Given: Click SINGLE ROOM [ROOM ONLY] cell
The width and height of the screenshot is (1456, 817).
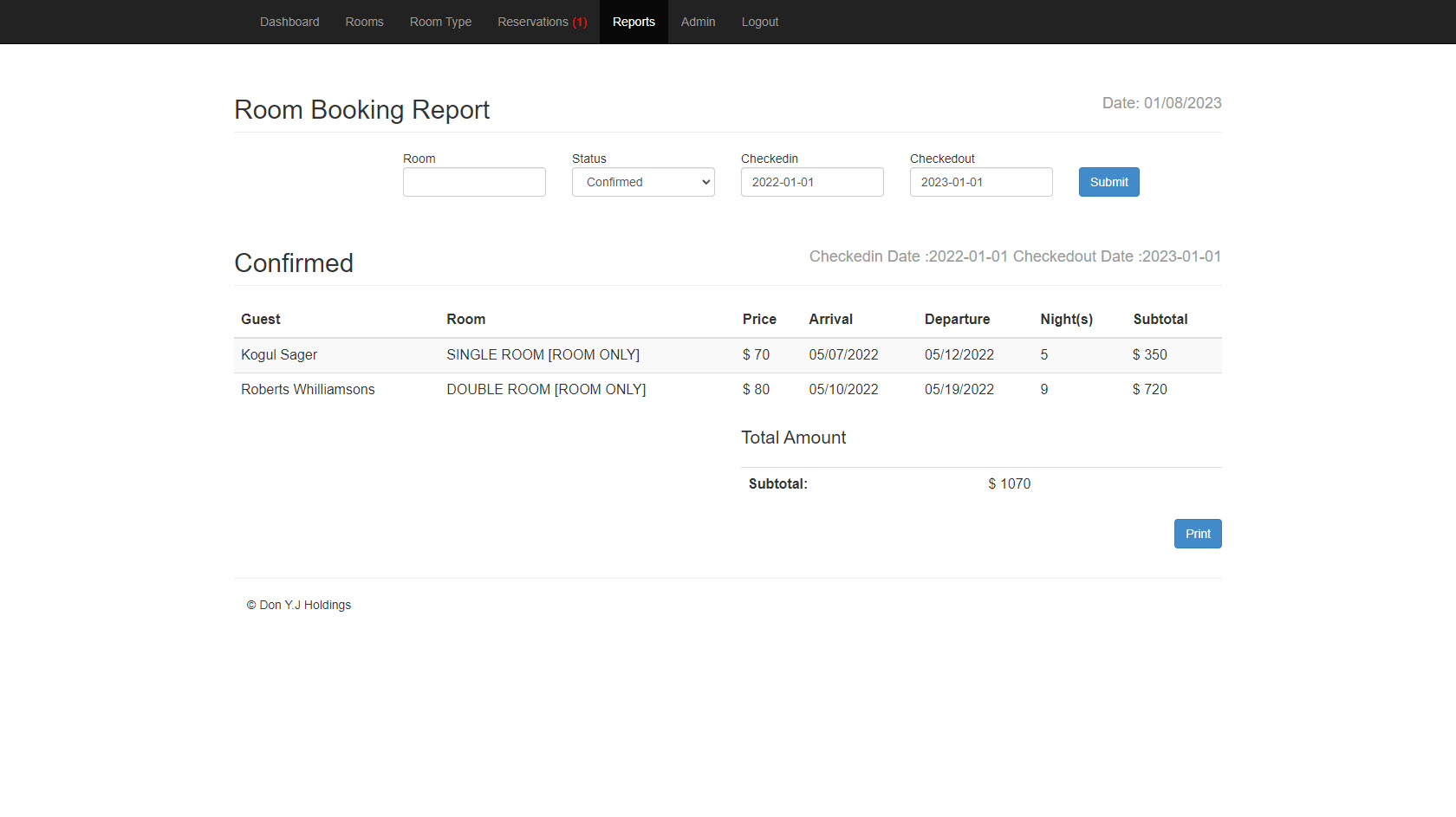Looking at the screenshot, I should tap(543, 354).
